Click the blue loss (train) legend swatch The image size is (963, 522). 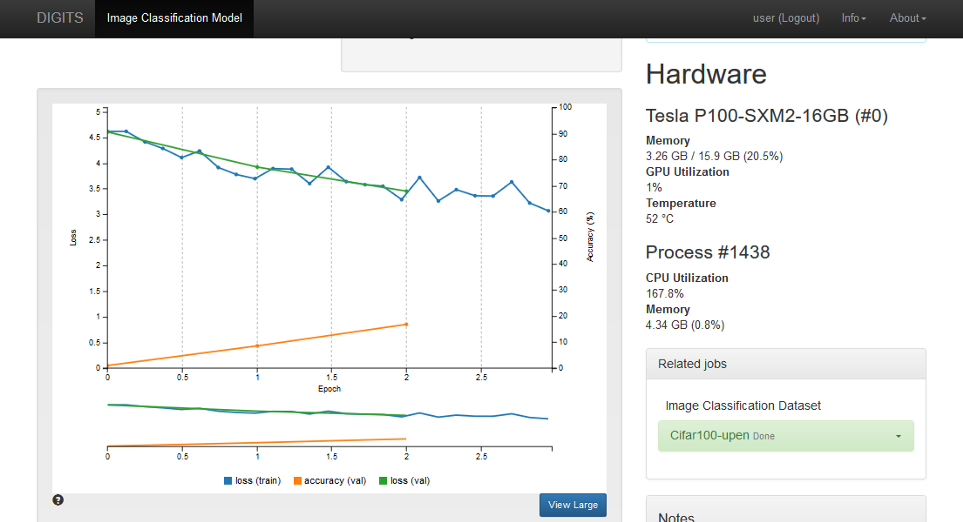(229, 481)
